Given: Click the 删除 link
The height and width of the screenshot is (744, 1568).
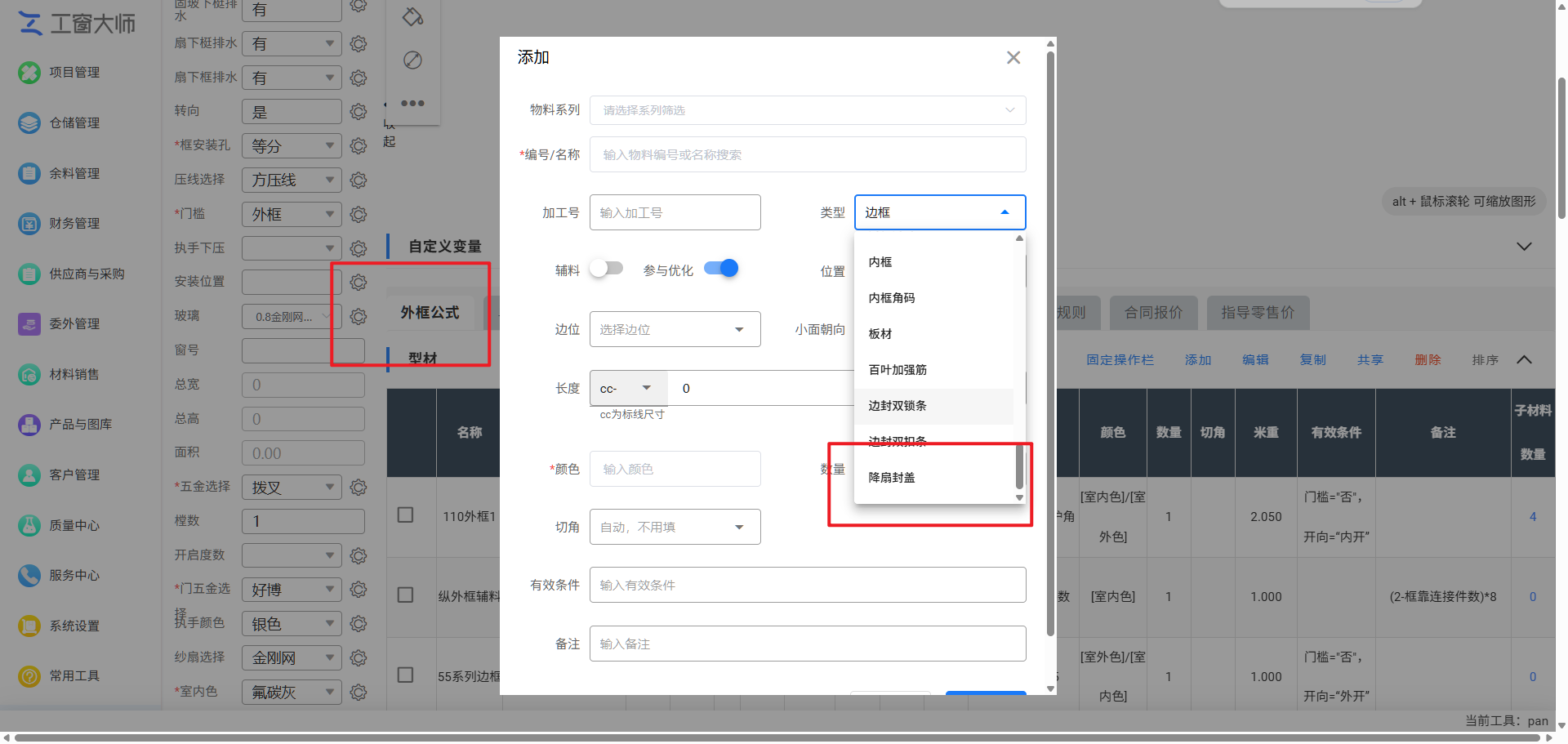Looking at the screenshot, I should click(x=1427, y=360).
